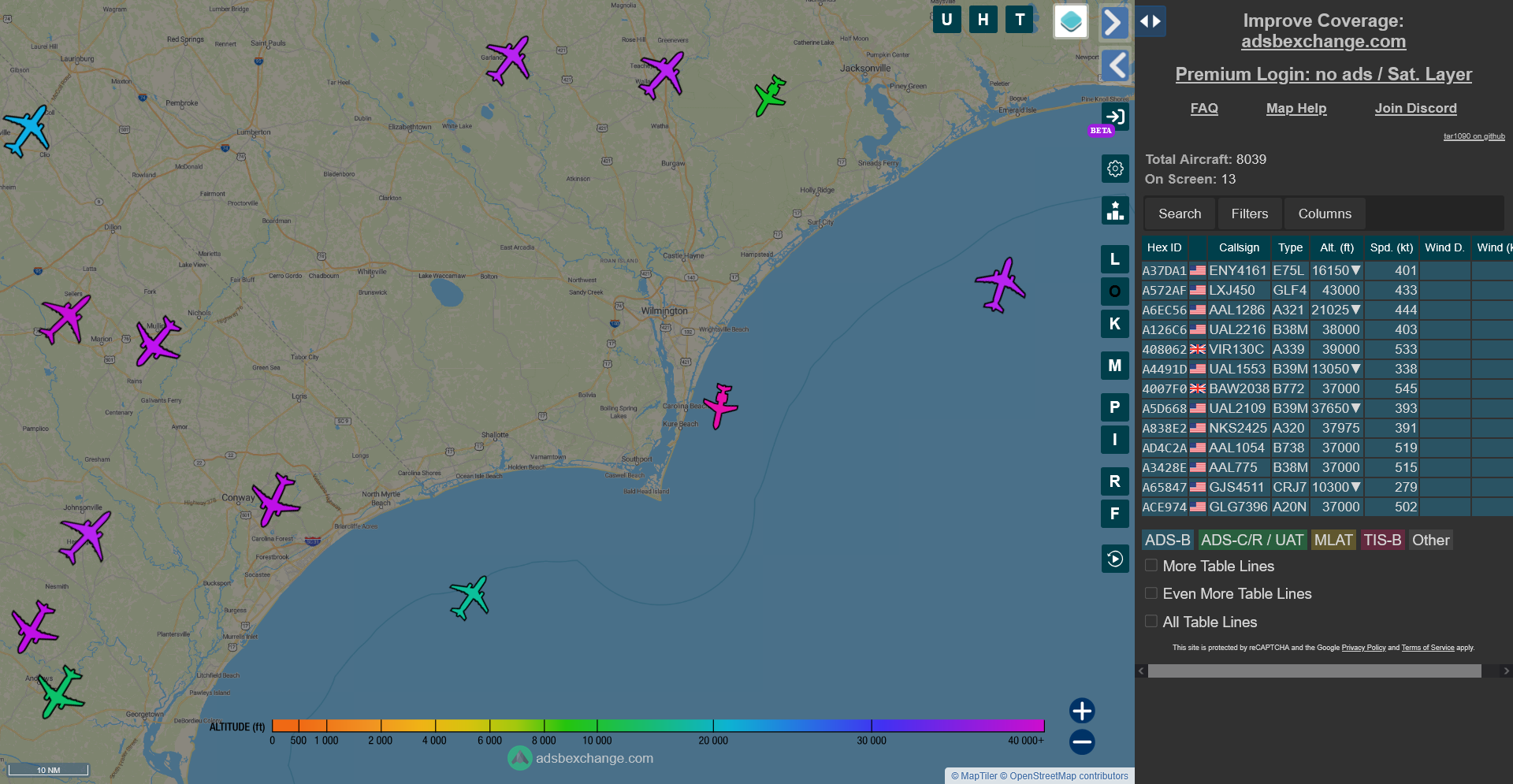Select the VIR130C aircraft row

pos(1327,349)
